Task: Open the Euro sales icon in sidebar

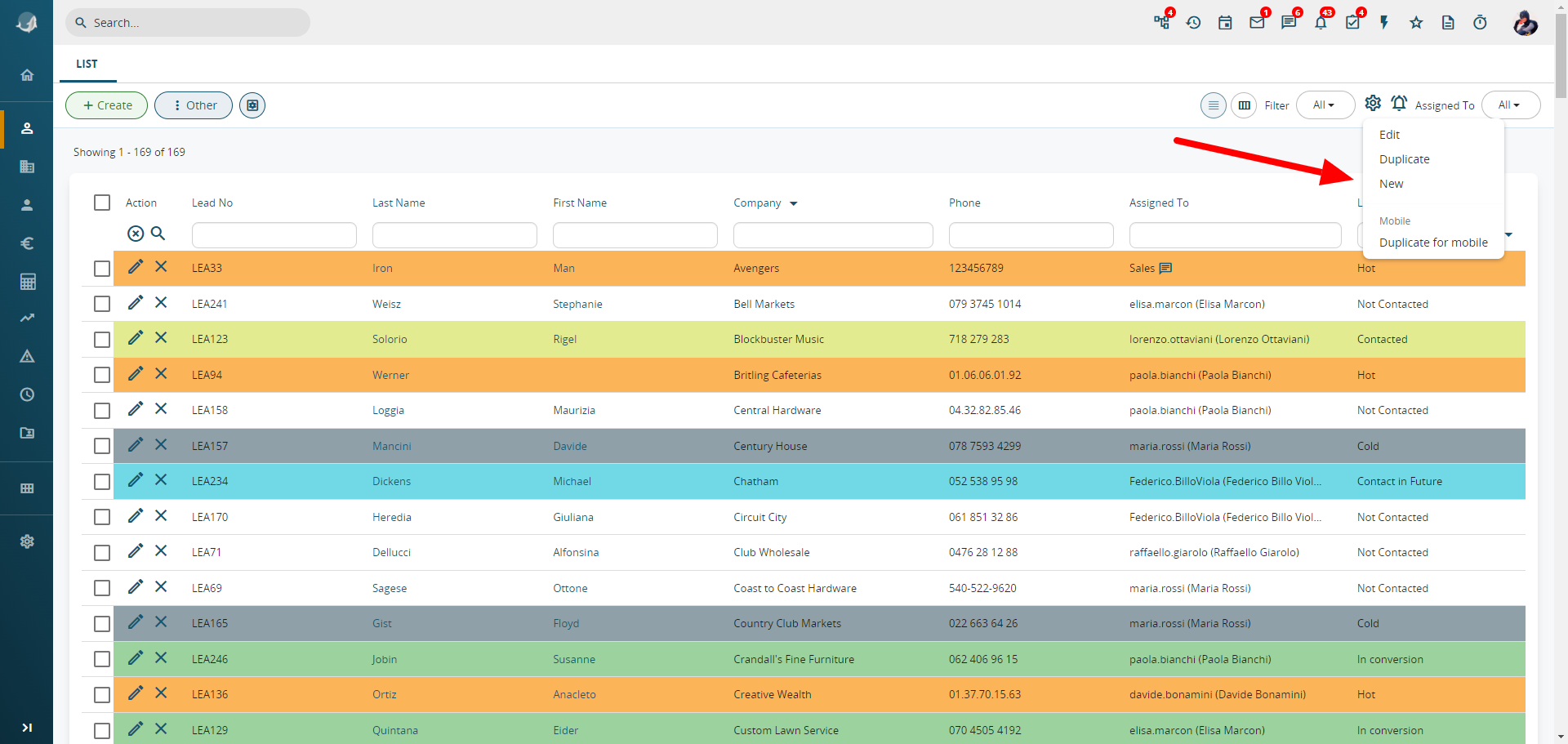Action: (x=27, y=243)
